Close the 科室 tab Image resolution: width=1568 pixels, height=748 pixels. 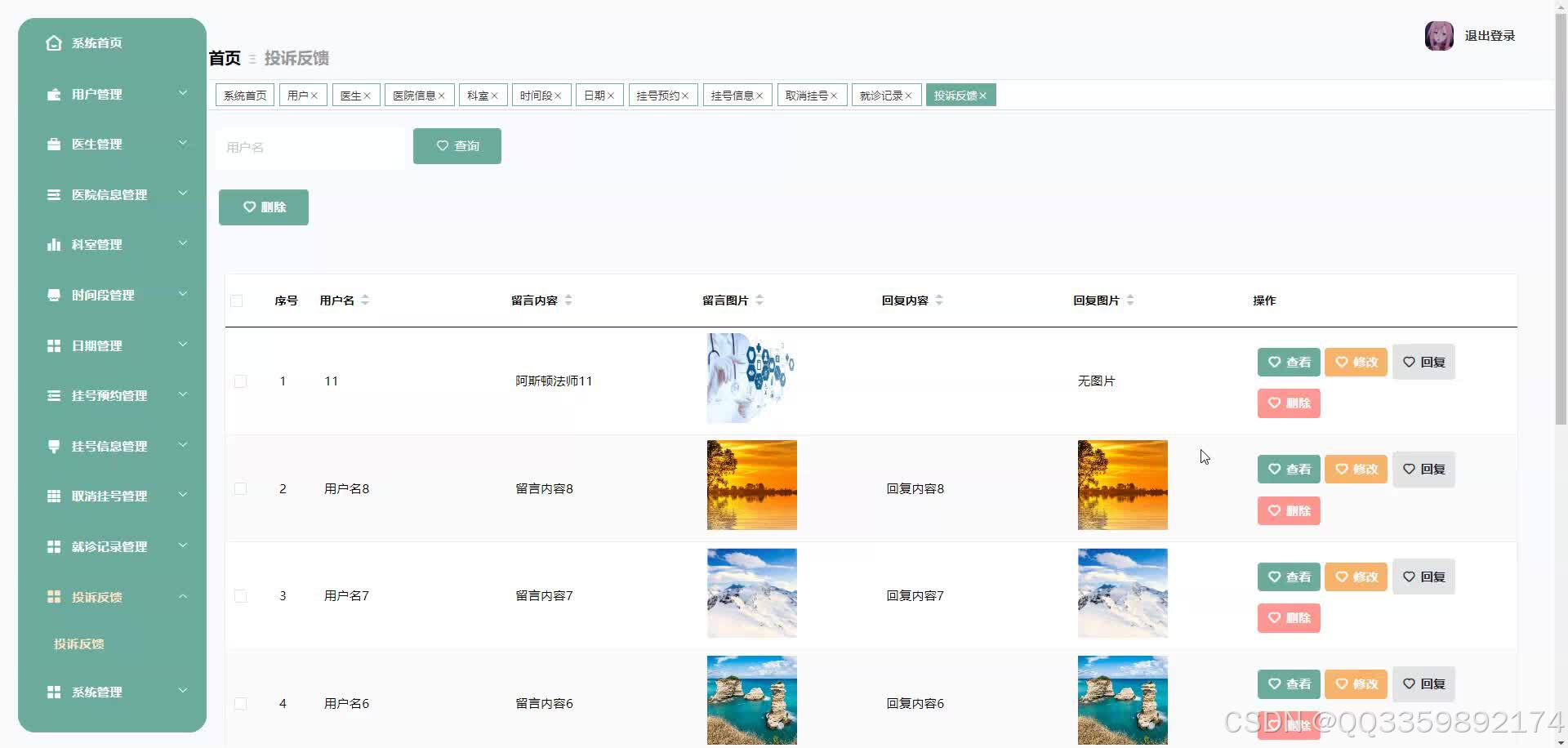[x=494, y=96]
